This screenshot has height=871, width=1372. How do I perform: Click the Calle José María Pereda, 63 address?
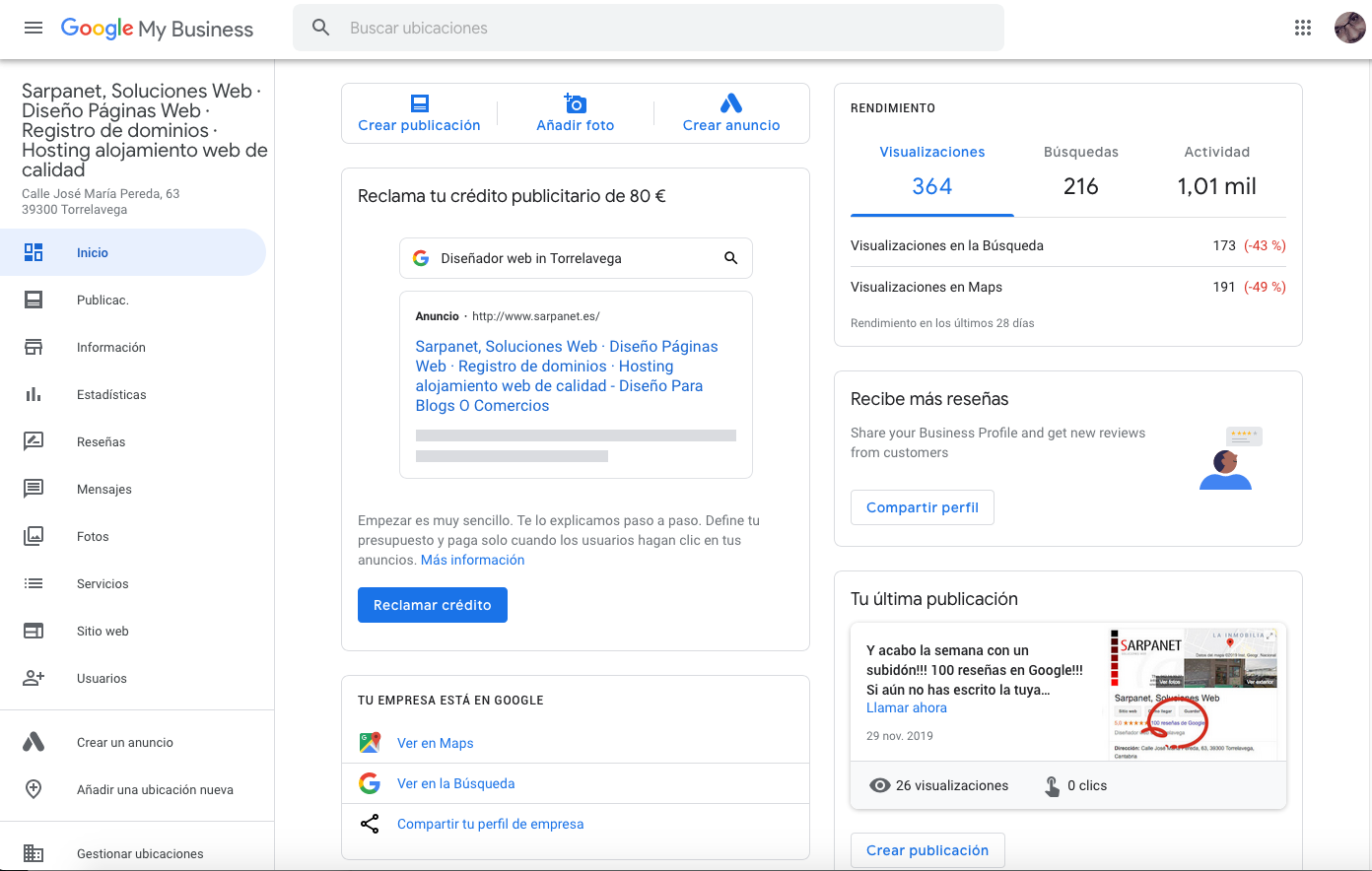[x=101, y=193]
